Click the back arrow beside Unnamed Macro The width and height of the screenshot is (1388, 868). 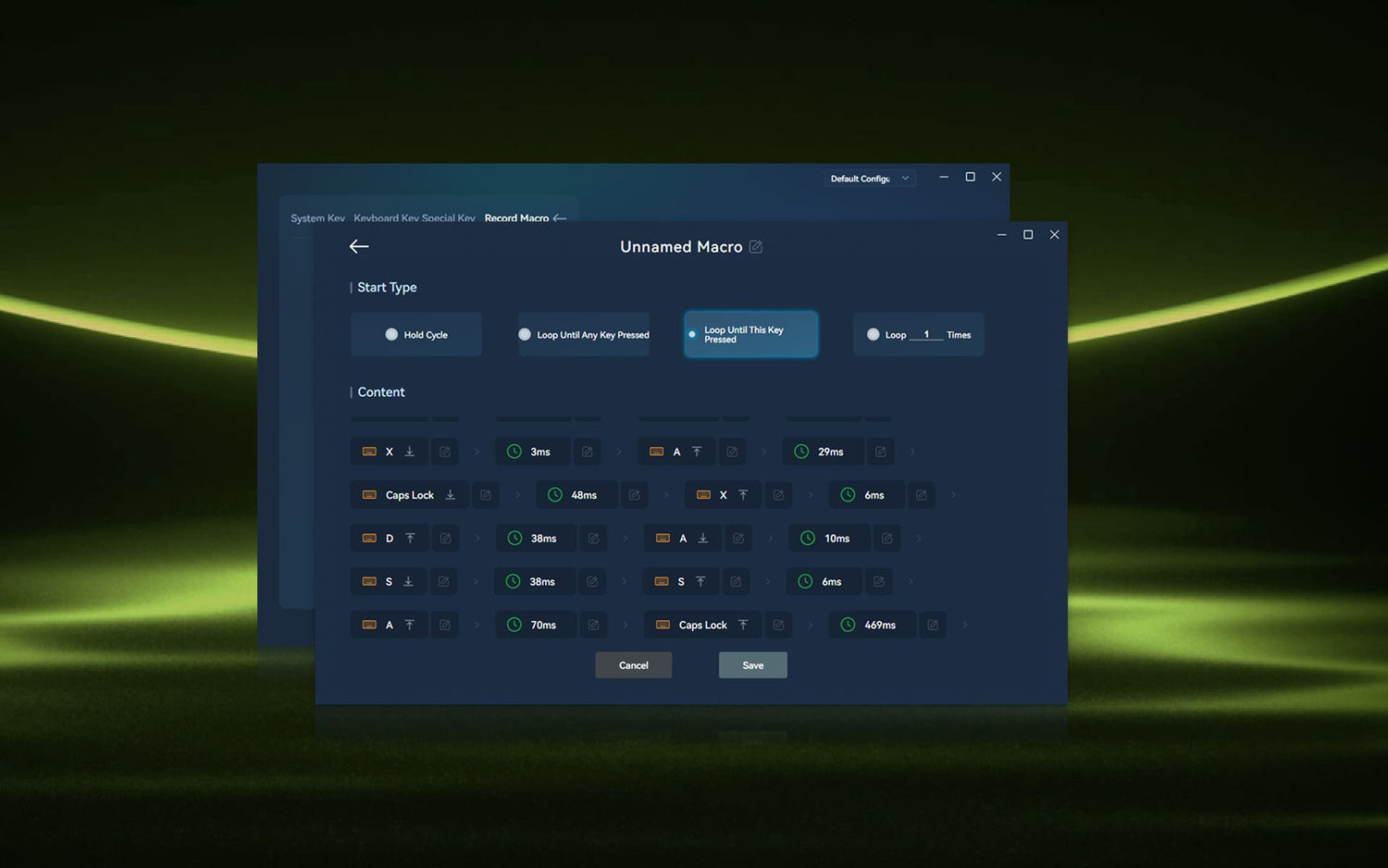click(359, 246)
